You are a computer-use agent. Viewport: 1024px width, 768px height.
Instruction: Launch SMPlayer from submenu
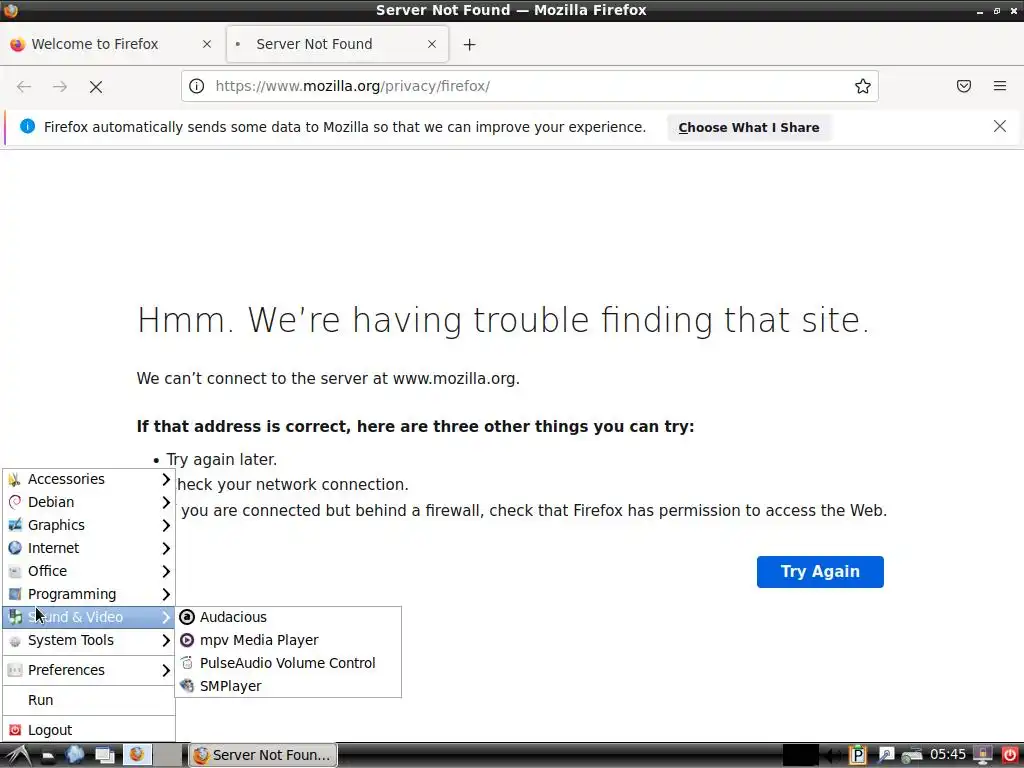pos(288,686)
